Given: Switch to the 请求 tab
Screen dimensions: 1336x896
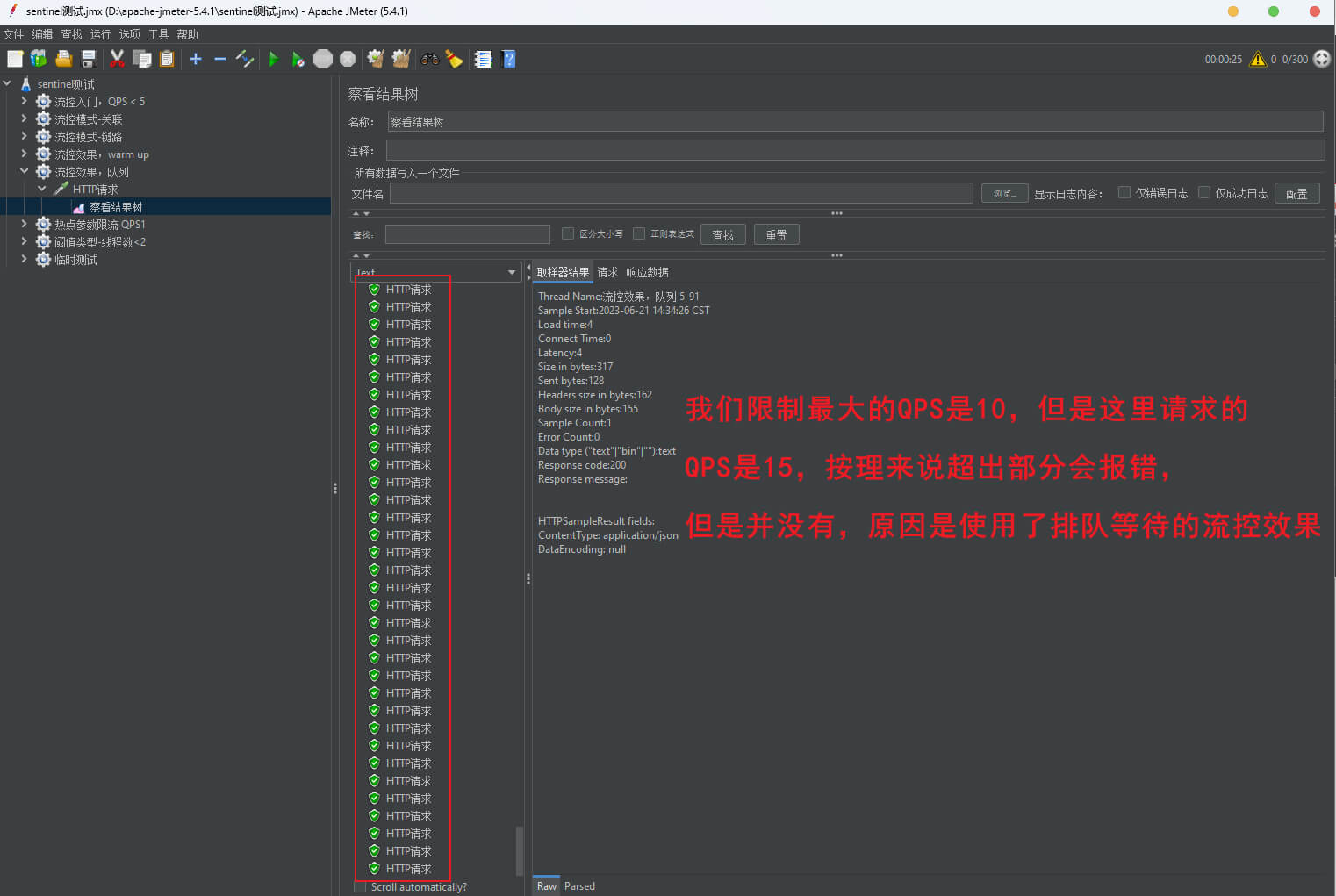Looking at the screenshot, I should (607, 272).
